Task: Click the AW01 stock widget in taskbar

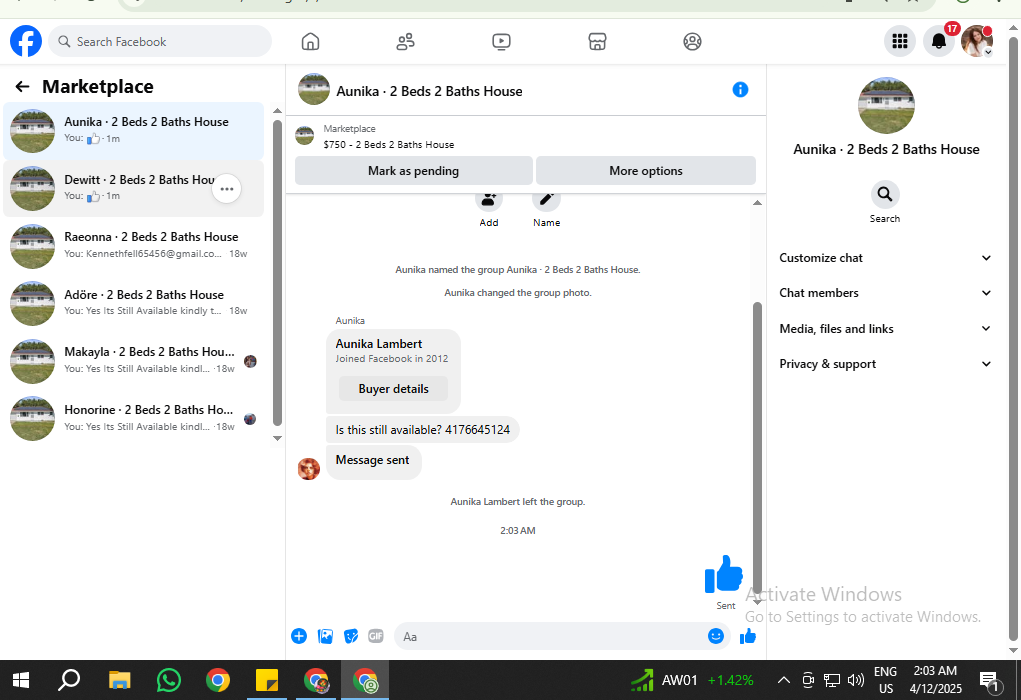Action: click(692, 680)
